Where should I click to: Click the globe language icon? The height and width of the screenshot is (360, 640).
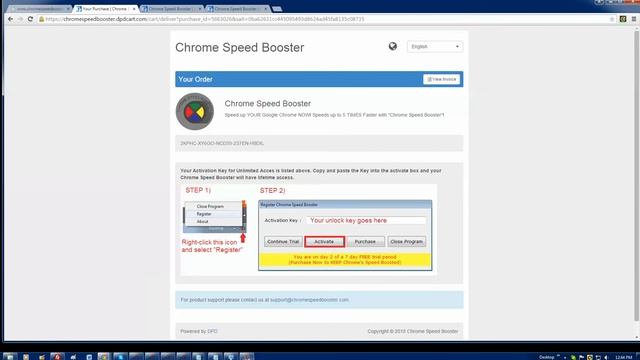[x=393, y=47]
